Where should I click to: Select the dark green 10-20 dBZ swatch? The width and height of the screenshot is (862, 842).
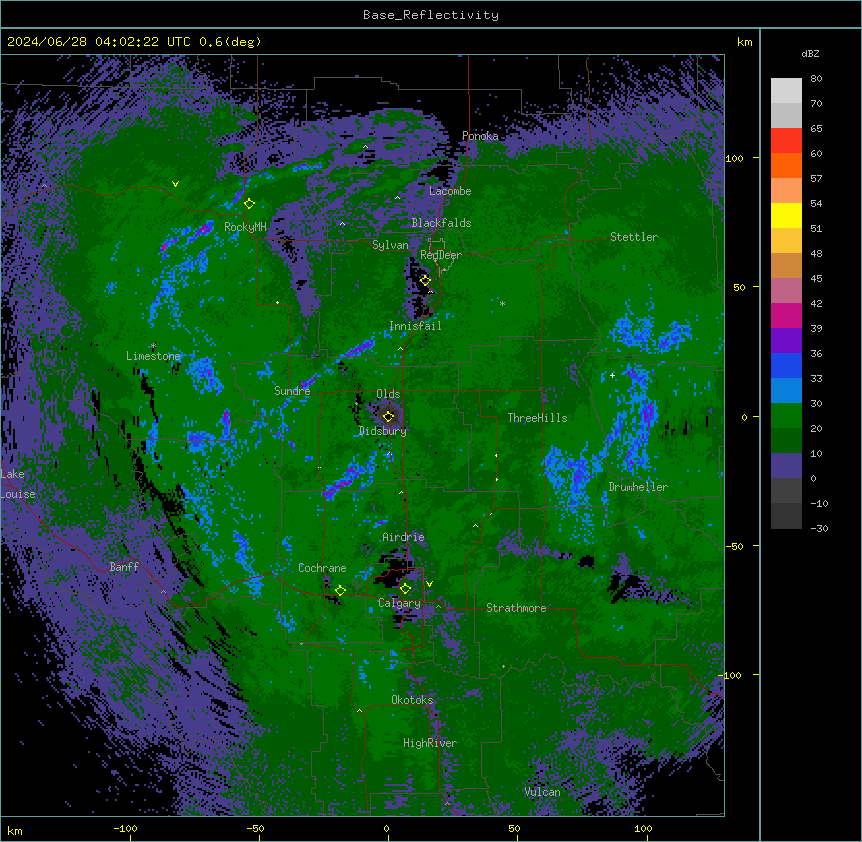pos(786,441)
